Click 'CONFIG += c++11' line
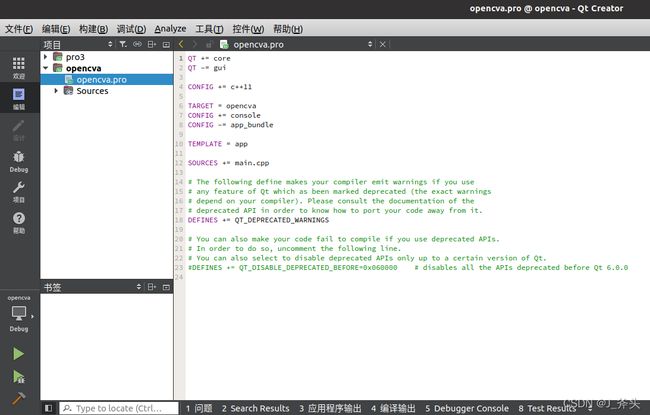Screen dimensions: 650x415 click(220, 87)
